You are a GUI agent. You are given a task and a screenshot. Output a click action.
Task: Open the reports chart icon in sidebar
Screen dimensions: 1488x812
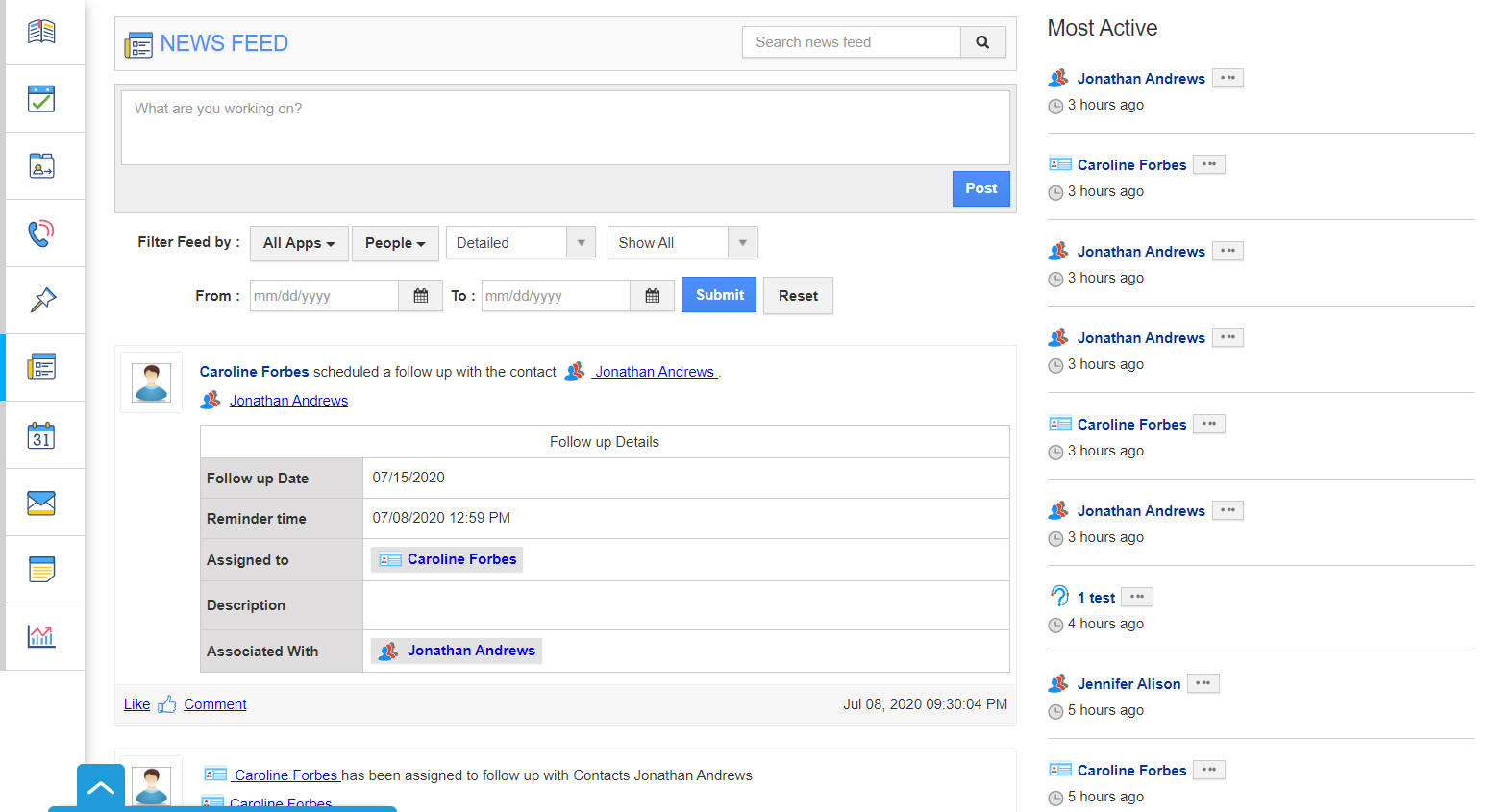41,636
